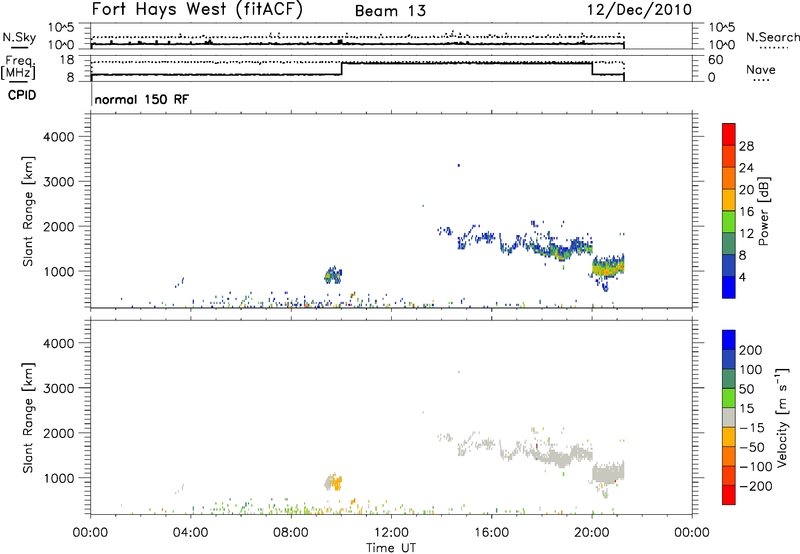
Task: Pick the Velocity segment between -50 and -100
Action: click(729, 456)
